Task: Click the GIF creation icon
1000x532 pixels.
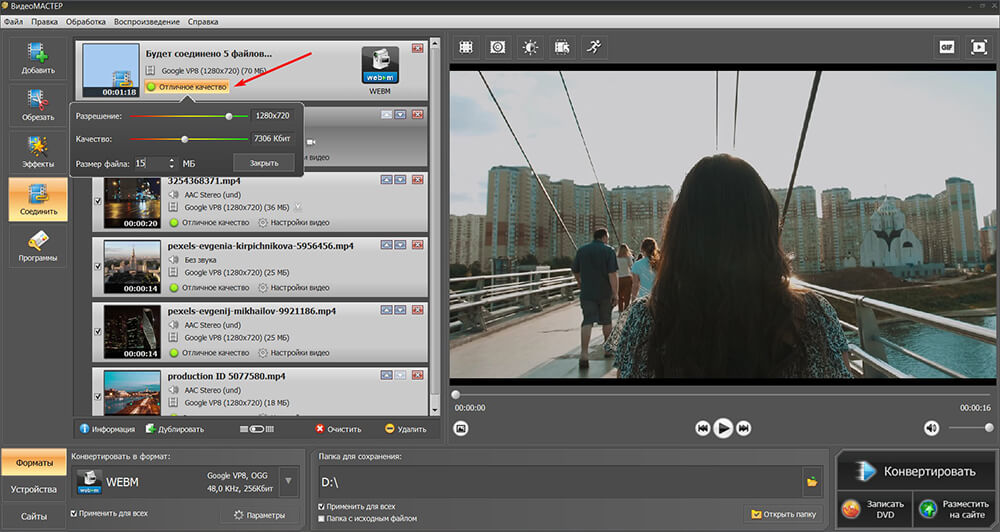Action: (946, 47)
